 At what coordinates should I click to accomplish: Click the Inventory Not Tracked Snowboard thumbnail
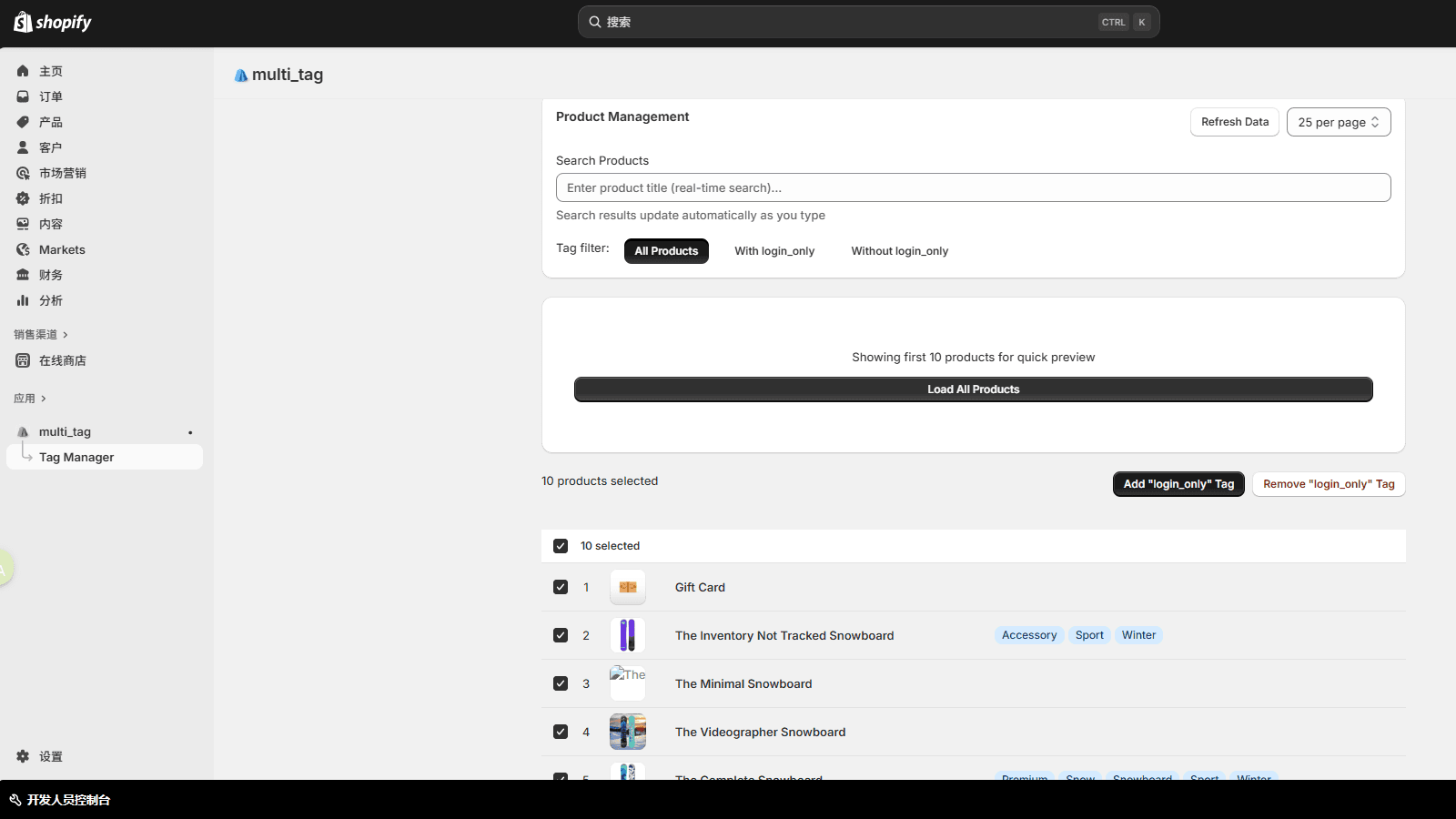(628, 635)
